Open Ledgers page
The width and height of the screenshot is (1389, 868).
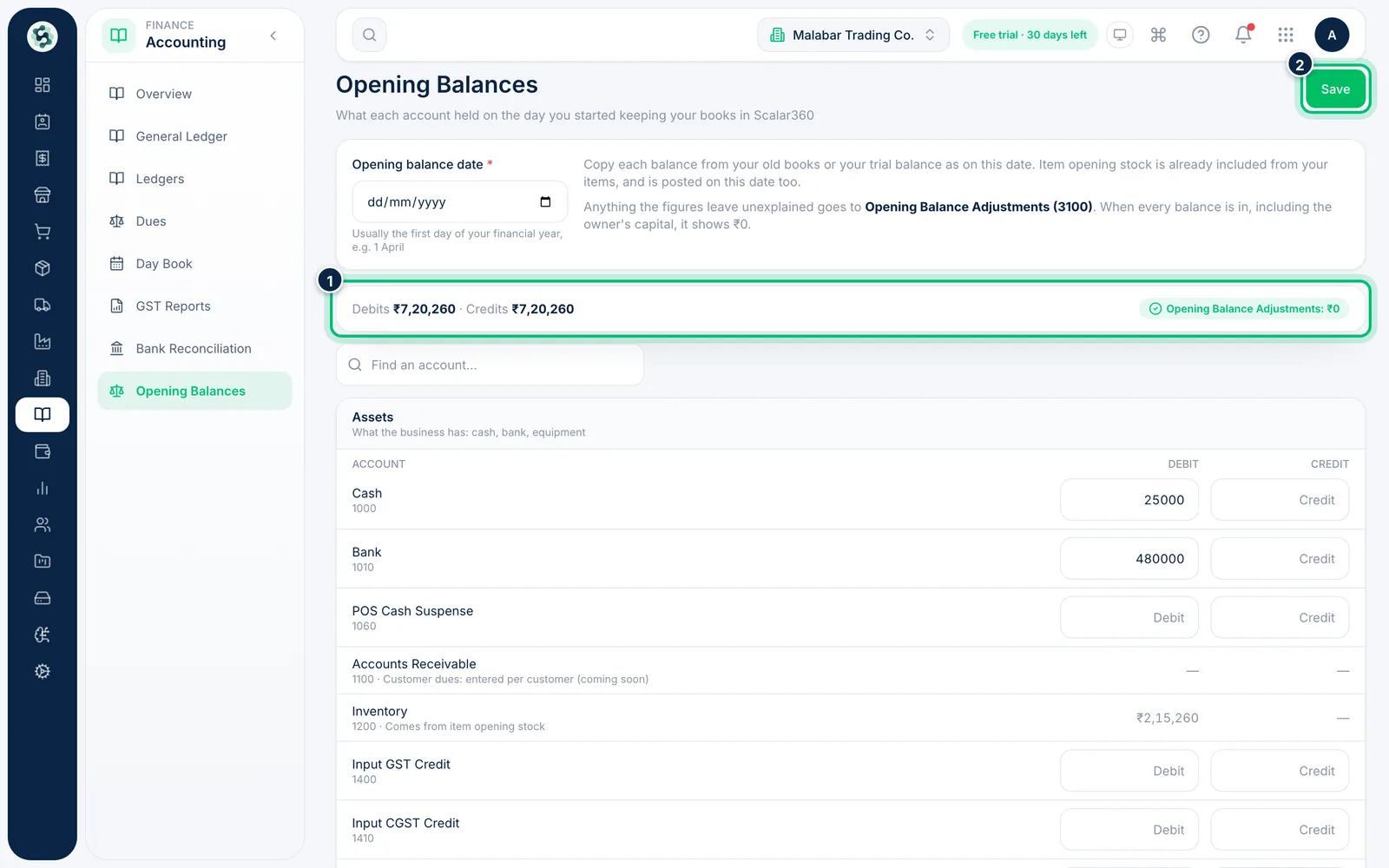194,179
